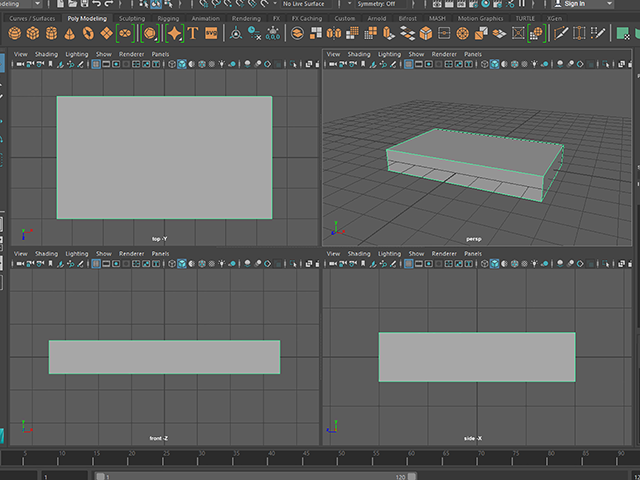Create a polygon sphere from the shelf
Viewport: 640px width, 480px height.
tap(15, 33)
